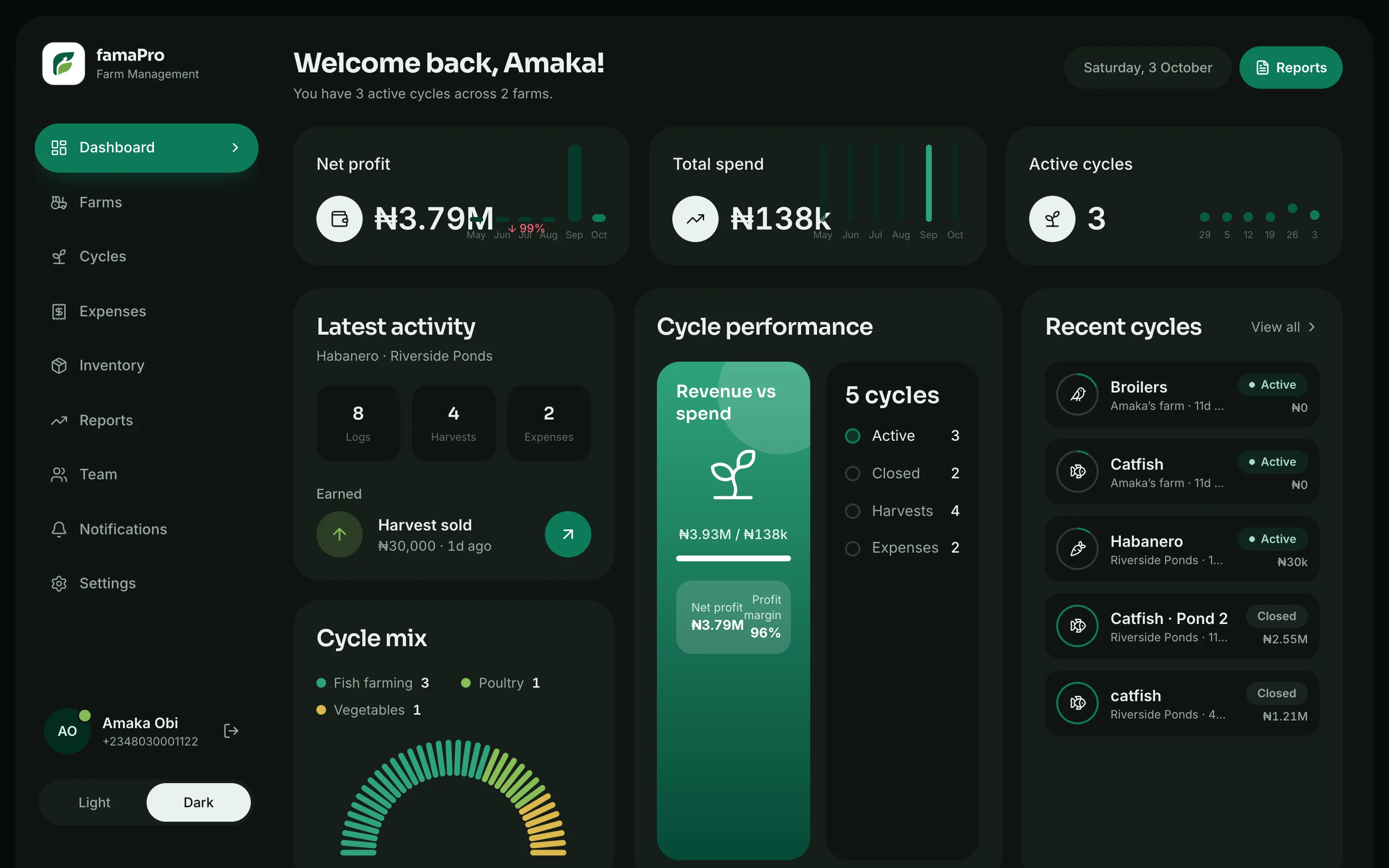This screenshot has height=868, width=1389.
Task: Click the dot above 26 in Active cycles chart
Action: pos(1292,208)
